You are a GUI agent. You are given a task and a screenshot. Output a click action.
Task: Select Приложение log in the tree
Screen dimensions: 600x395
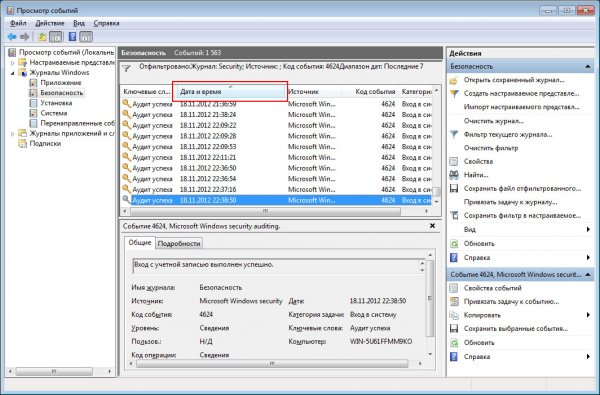coord(61,83)
